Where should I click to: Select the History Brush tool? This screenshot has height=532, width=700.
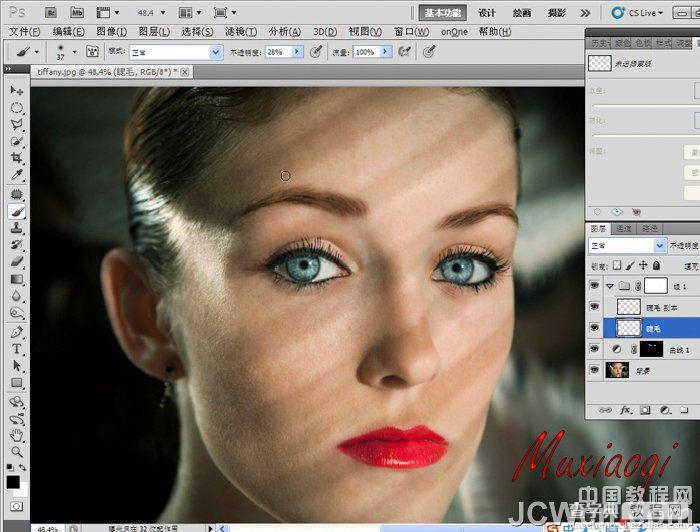click(17, 245)
